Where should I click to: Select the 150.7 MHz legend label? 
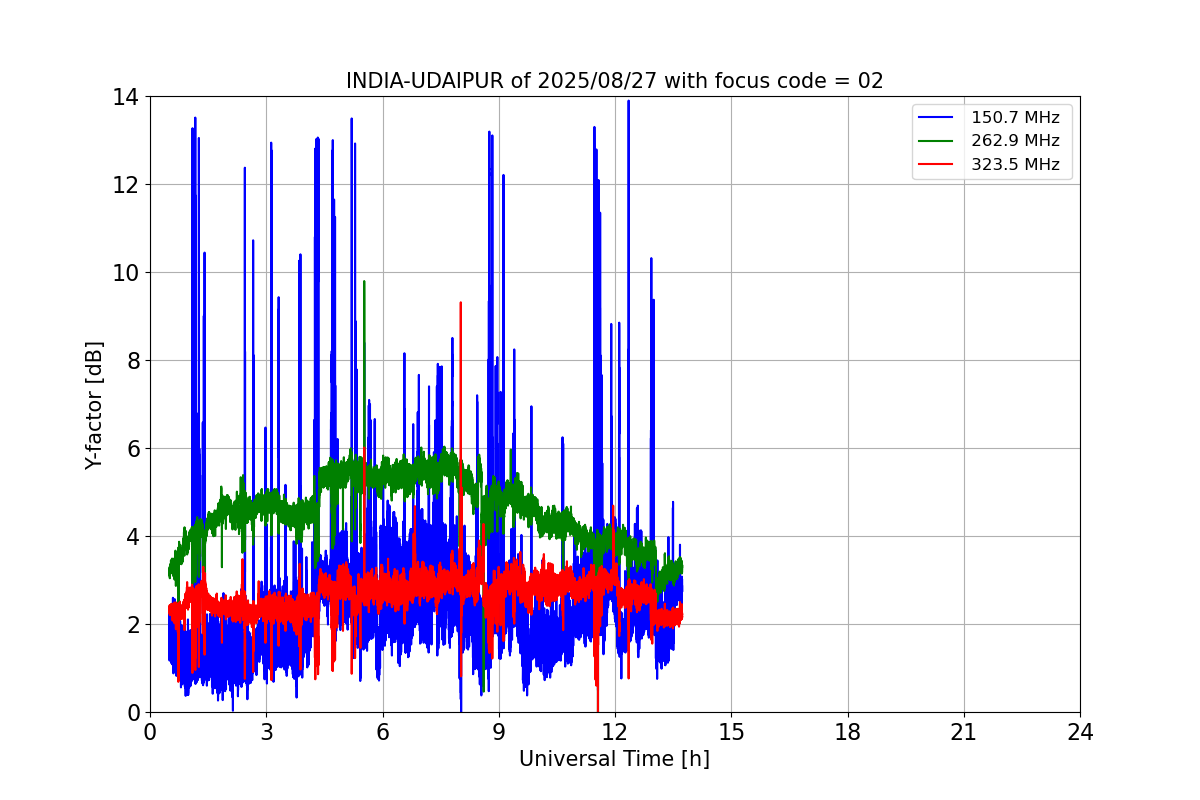[x=1015, y=118]
